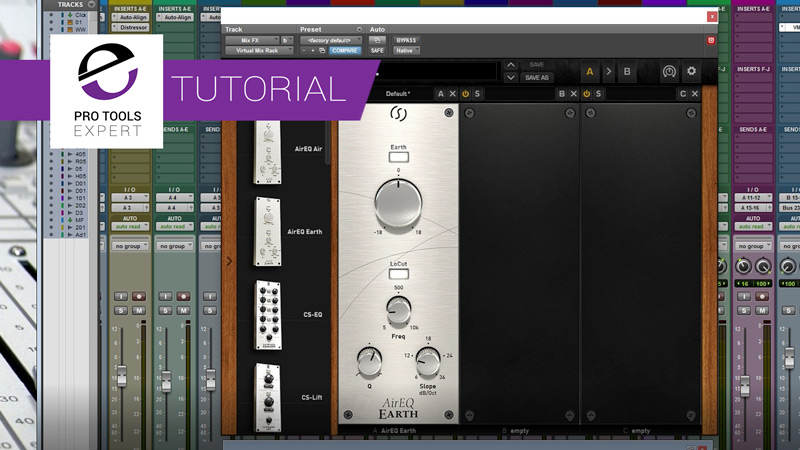Click the SAVE AS button
Viewport: 800px width, 450px height.
537,78
